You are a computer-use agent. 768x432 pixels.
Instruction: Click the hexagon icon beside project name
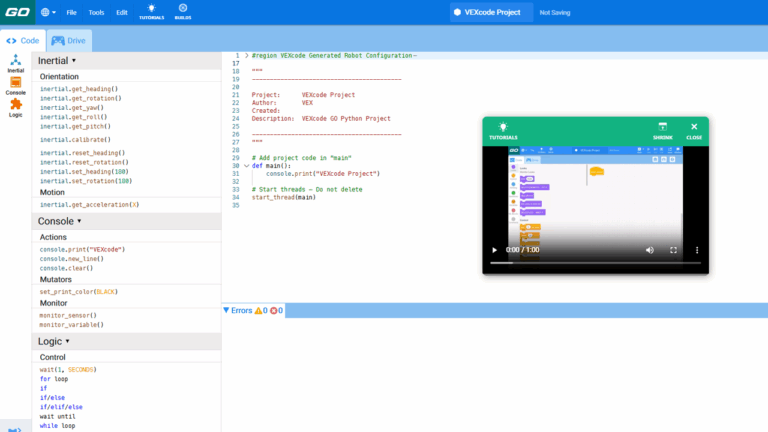pos(457,12)
